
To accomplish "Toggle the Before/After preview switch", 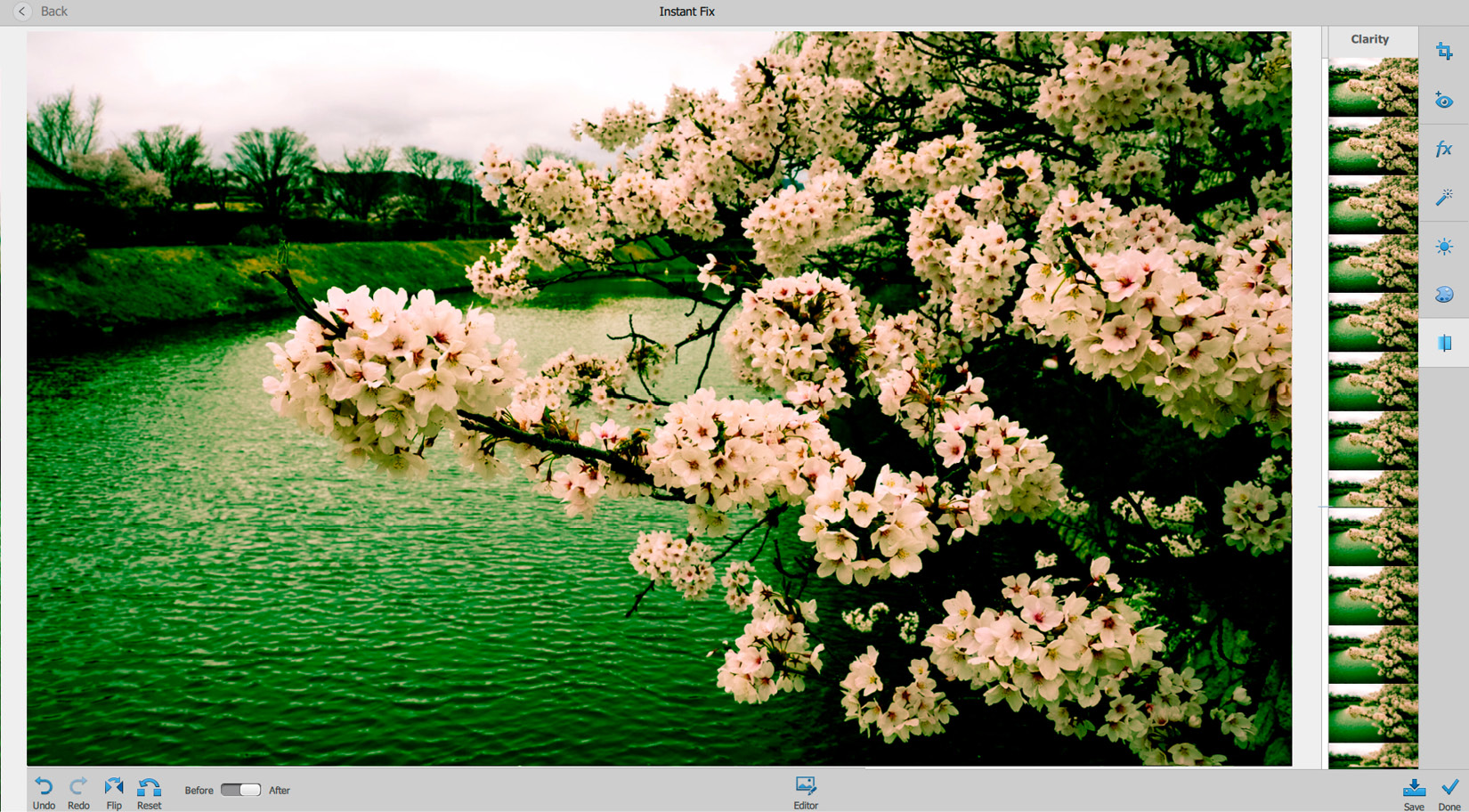I will click(240, 790).
